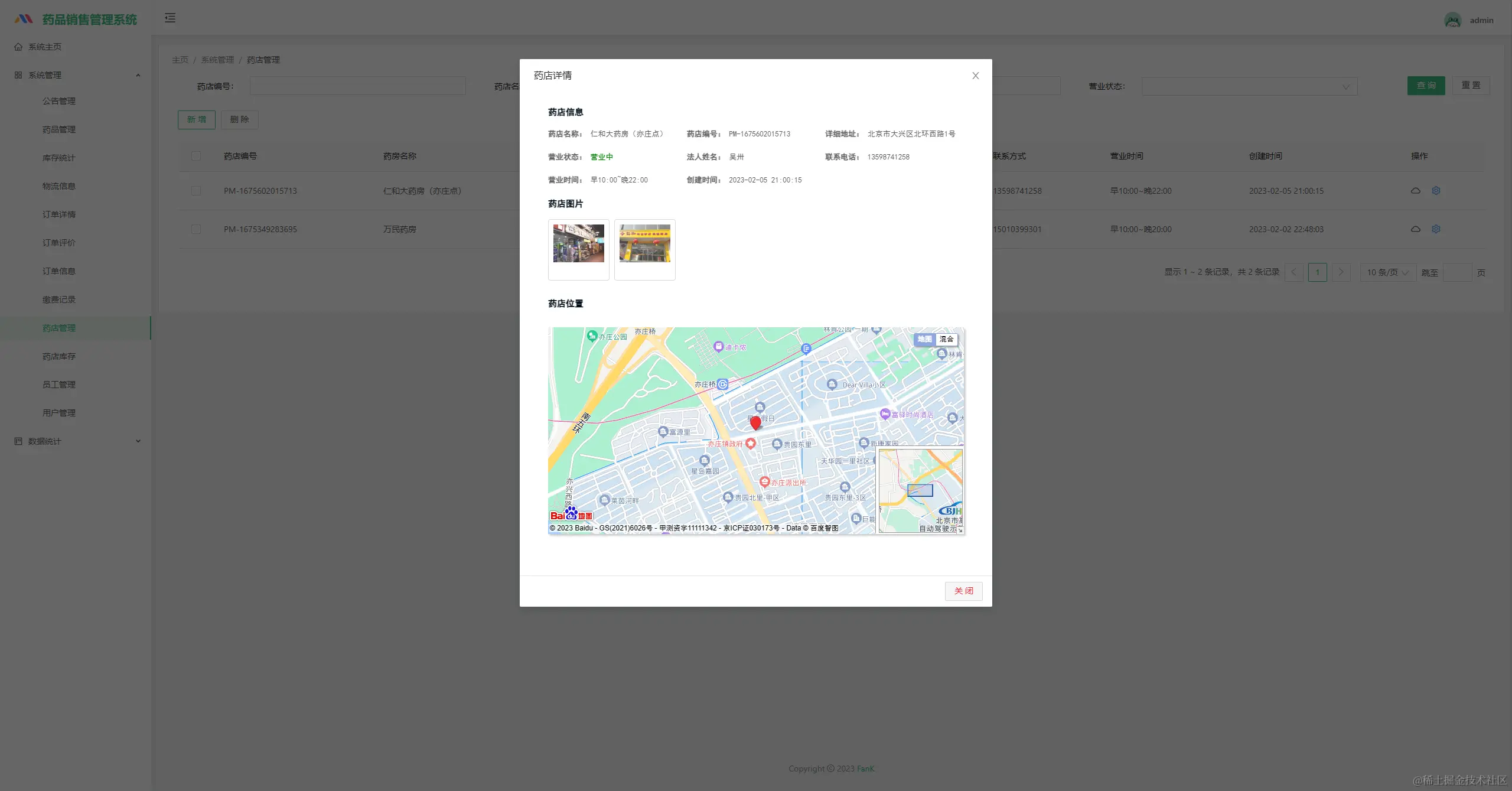
Task: Click the gear settings icon for 万民药房 row
Action: [1436, 229]
